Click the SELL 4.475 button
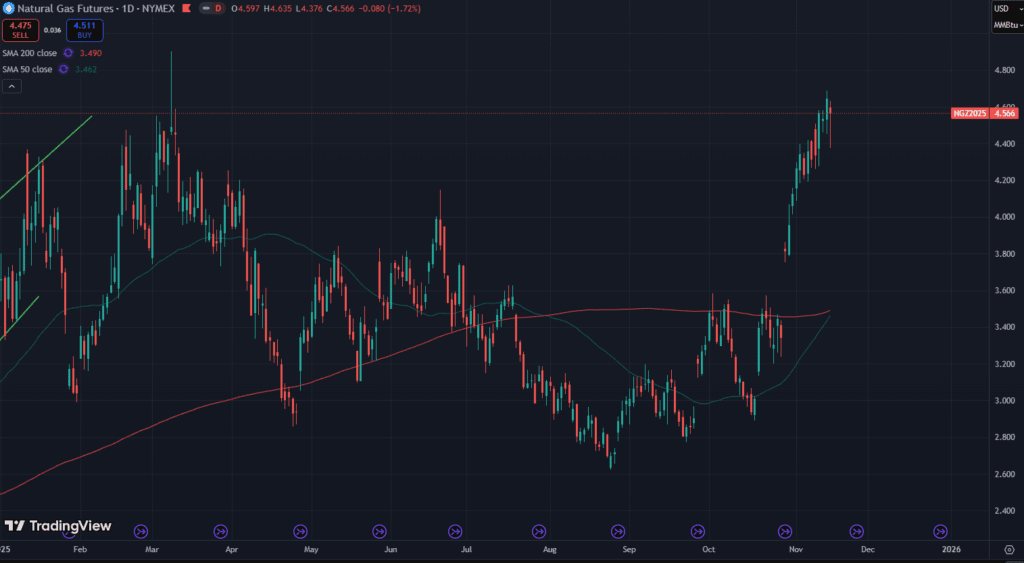 [21, 30]
